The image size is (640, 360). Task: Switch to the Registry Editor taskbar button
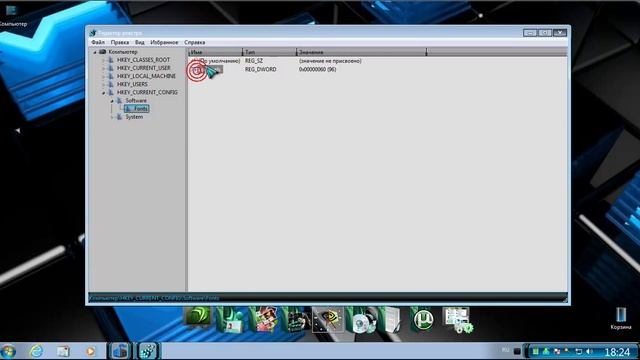coord(147,351)
